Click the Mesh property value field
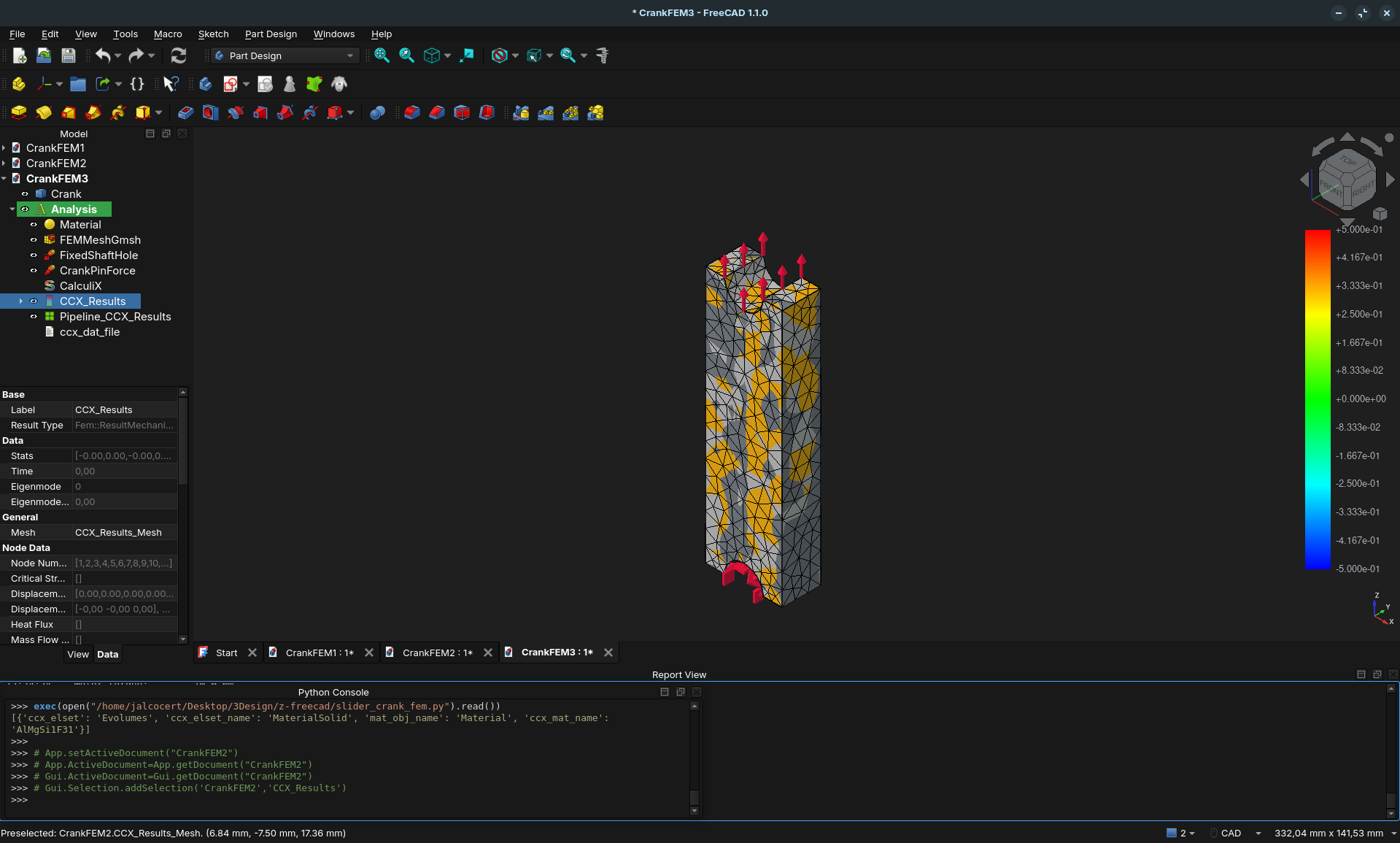Viewport: 1400px width, 843px height. point(125,533)
